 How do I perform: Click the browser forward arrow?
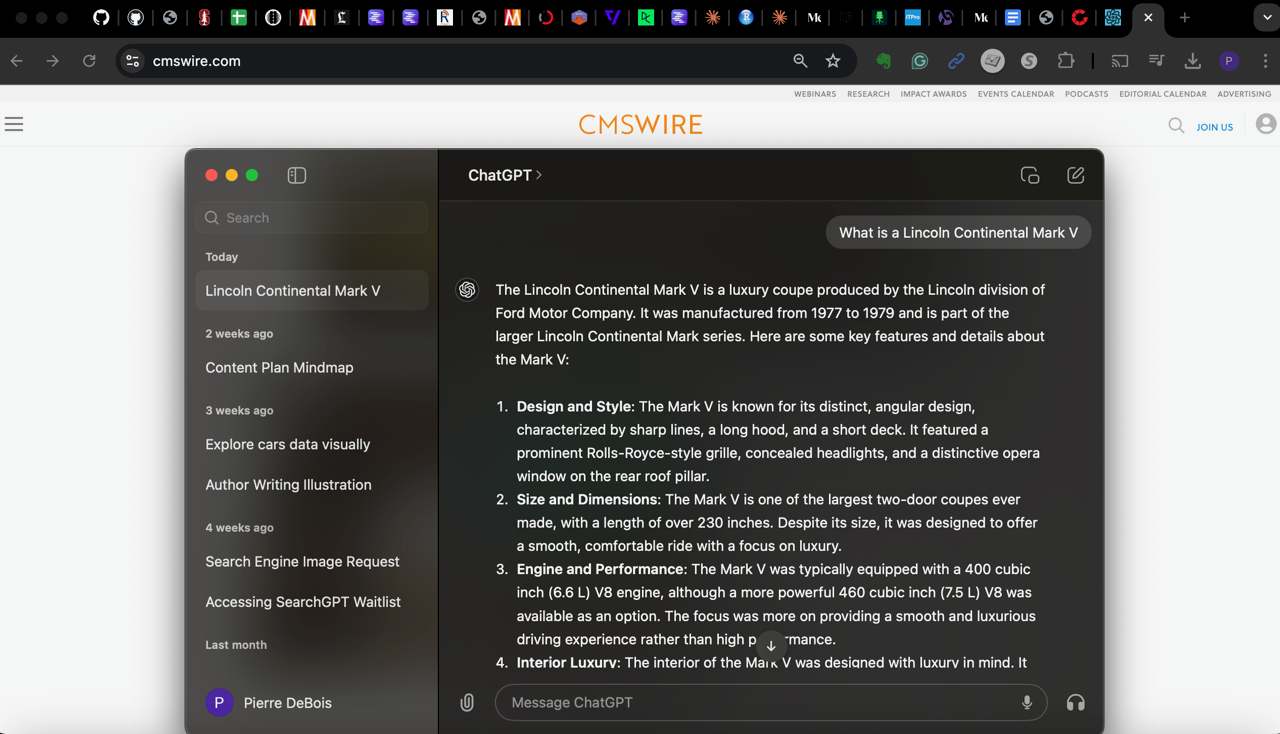(53, 61)
